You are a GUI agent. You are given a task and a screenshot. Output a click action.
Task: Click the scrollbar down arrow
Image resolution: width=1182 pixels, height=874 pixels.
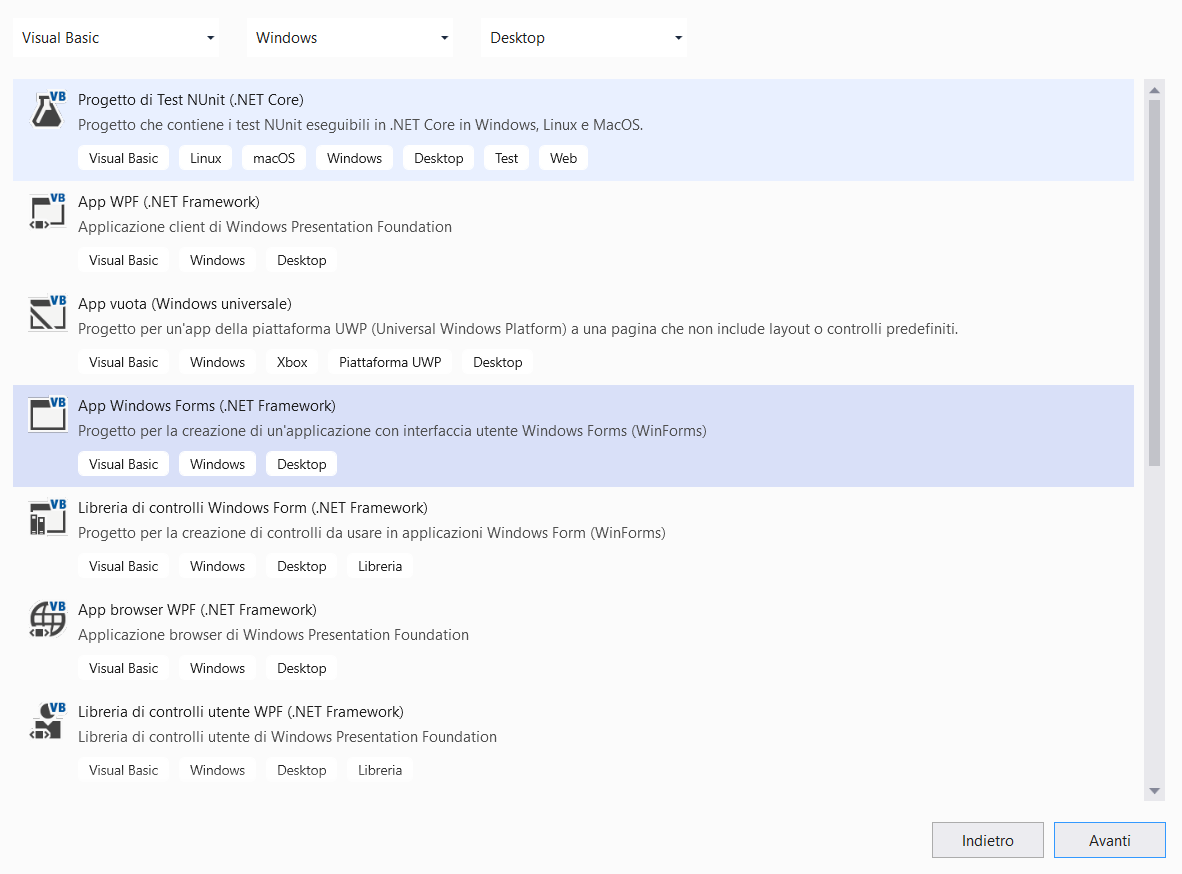point(1154,791)
